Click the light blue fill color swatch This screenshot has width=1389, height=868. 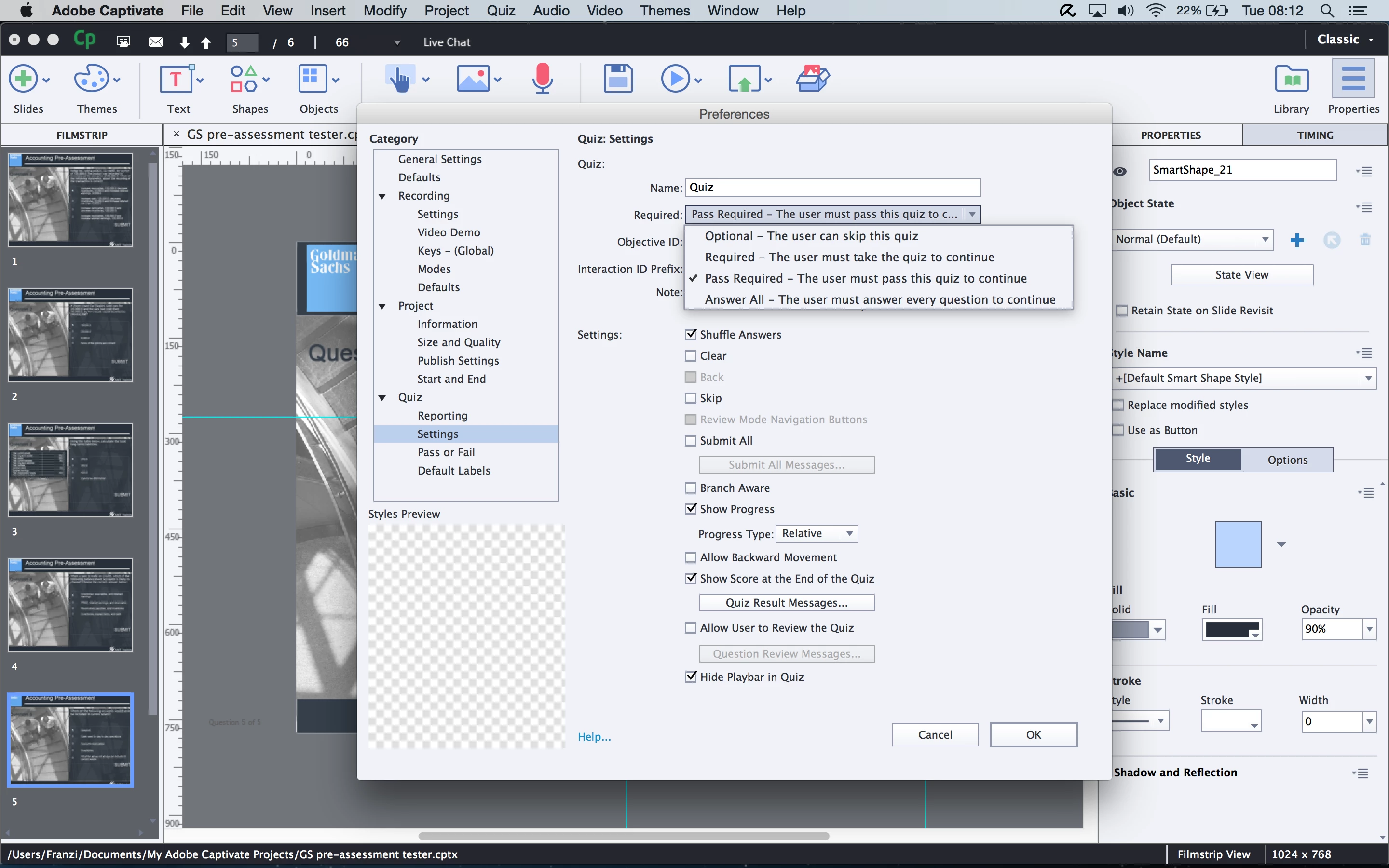point(1238,544)
